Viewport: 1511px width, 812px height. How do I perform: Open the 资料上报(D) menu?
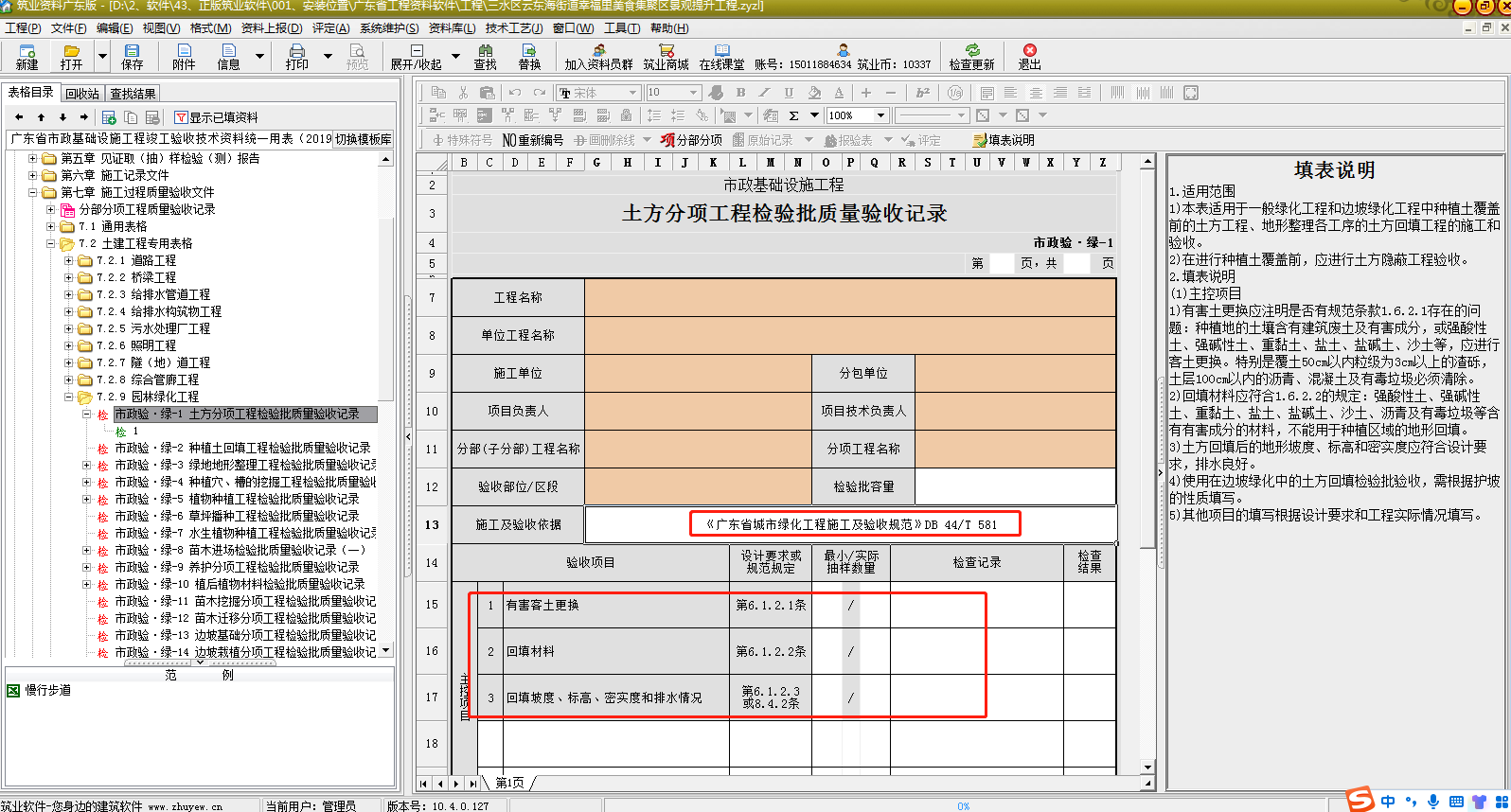[x=272, y=27]
